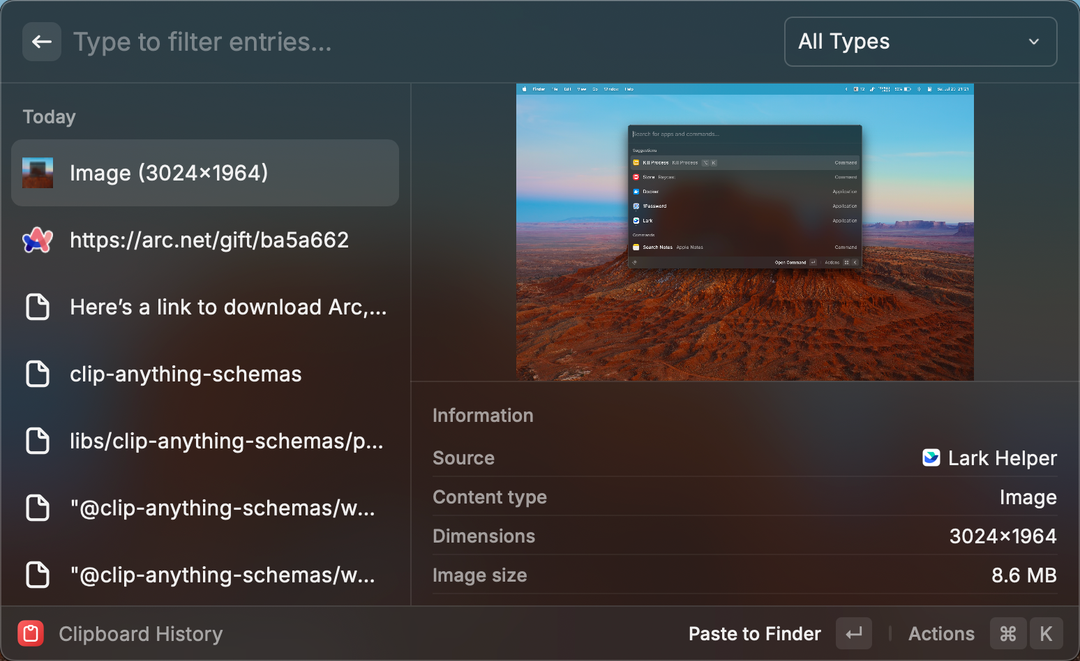Open the Actions menu

click(x=941, y=633)
